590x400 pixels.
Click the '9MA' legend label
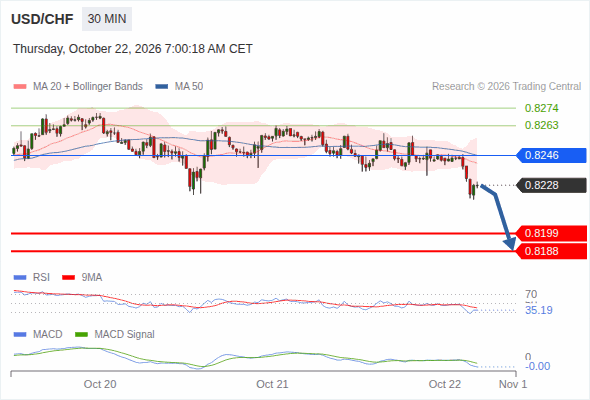click(92, 278)
